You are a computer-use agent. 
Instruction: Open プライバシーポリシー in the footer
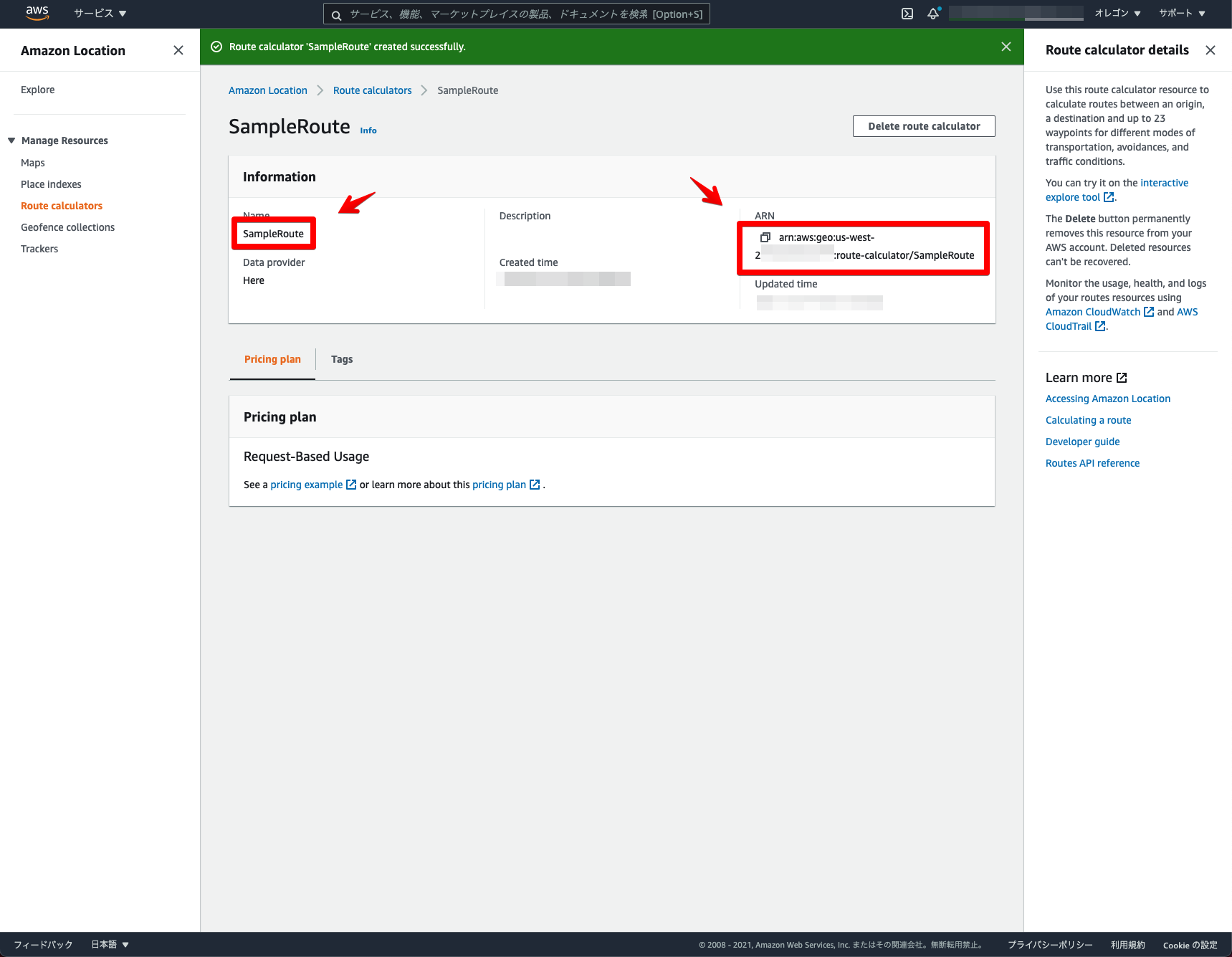[x=1051, y=945]
